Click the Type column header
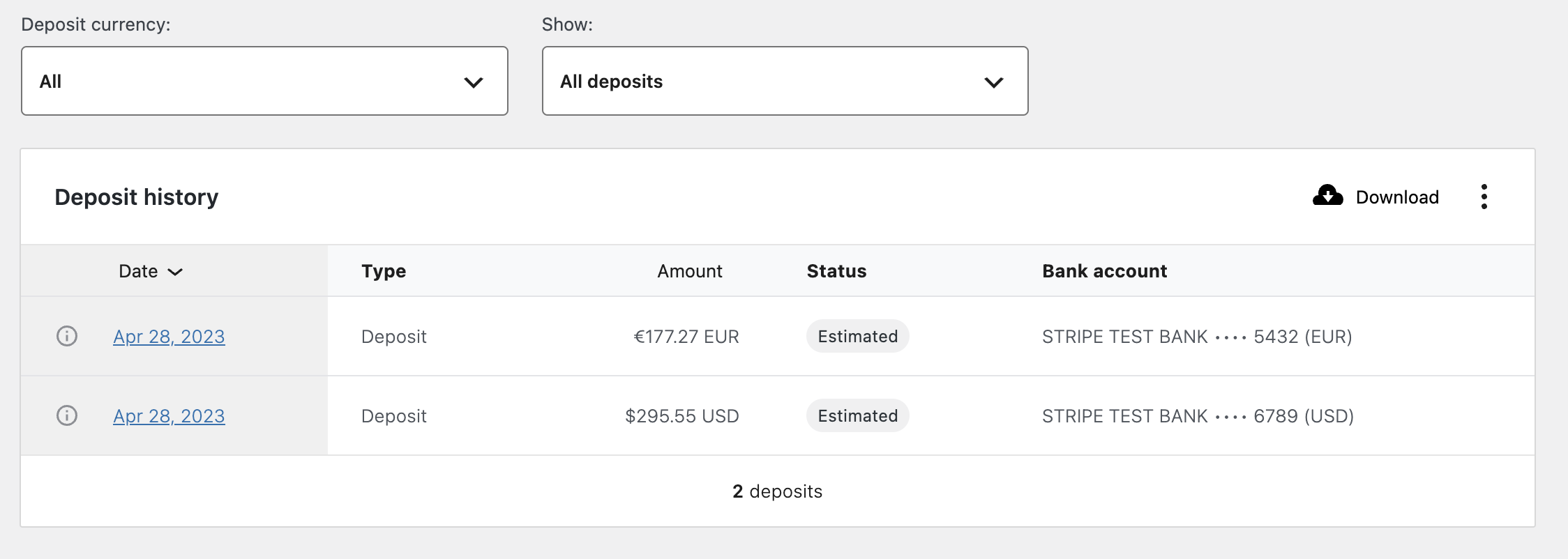 point(384,271)
